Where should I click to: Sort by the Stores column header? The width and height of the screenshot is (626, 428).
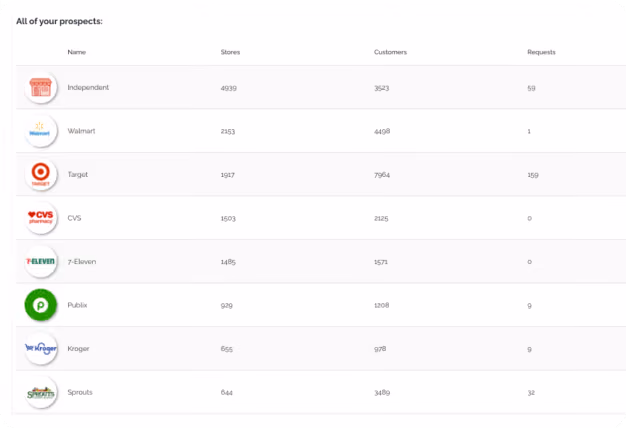pyautogui.click(x=230, y=52)
